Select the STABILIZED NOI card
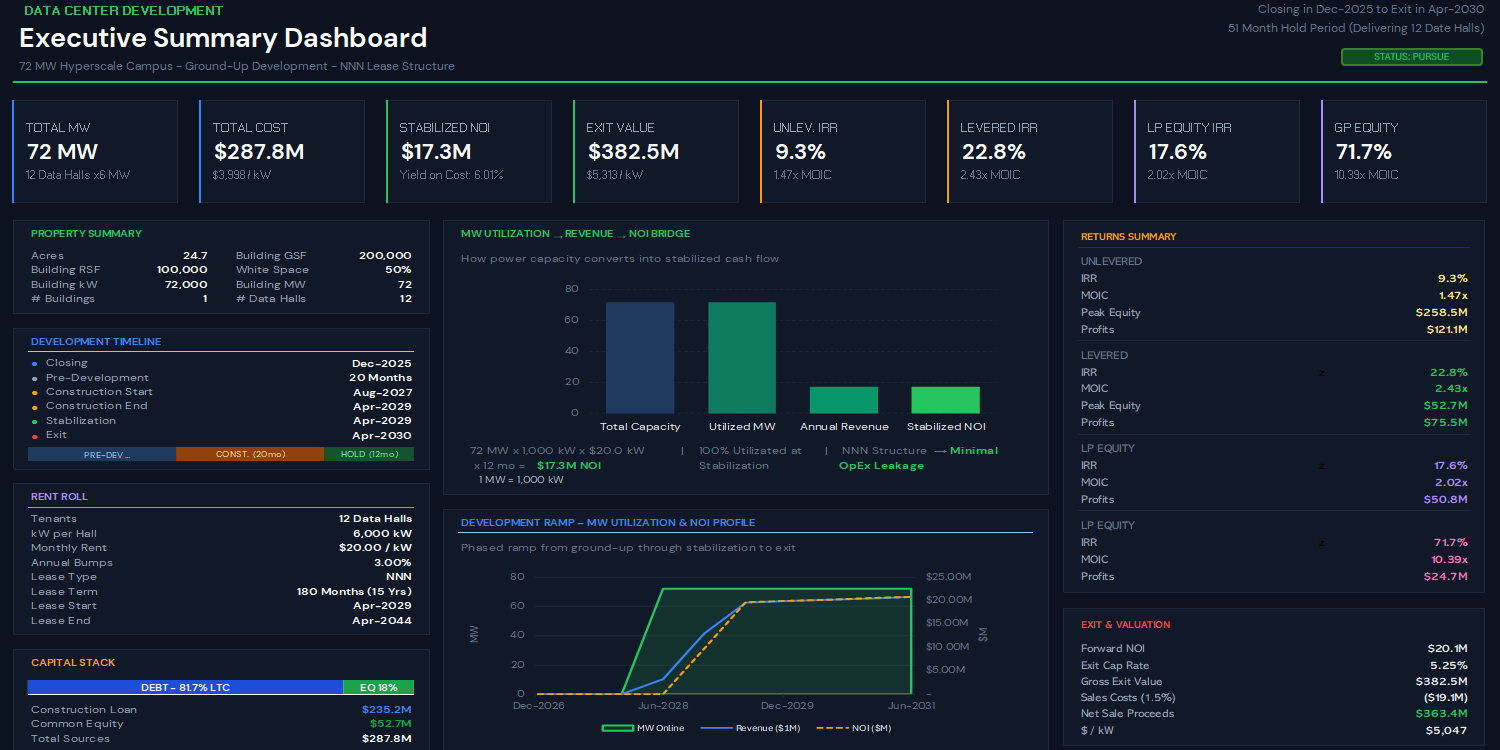The image size is (1500, 750). click(x=469, y=151)
